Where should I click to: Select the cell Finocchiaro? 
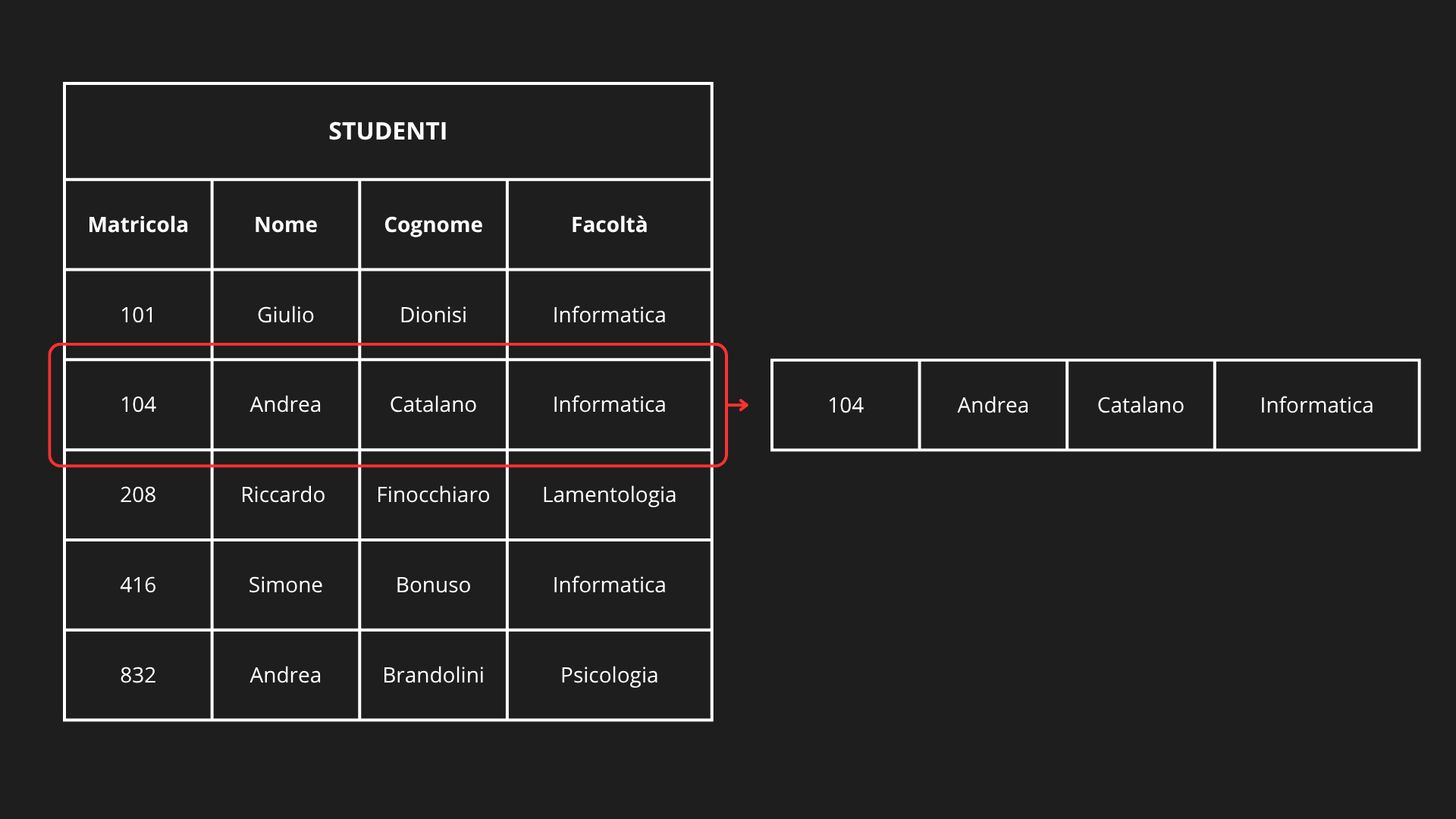pos(433,495)
